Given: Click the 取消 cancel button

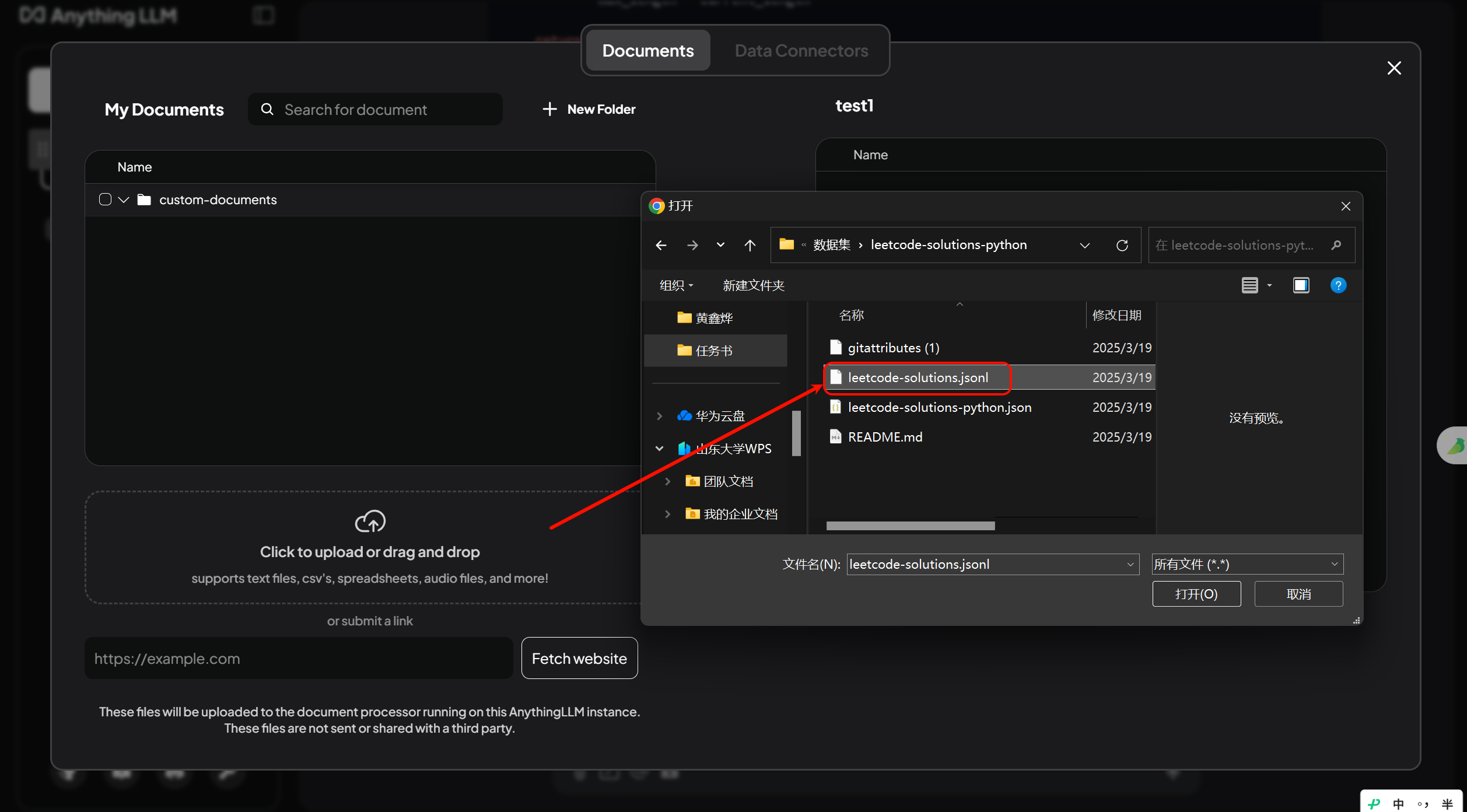Looking at the screenshot, I should click(x=1298, y=594).
